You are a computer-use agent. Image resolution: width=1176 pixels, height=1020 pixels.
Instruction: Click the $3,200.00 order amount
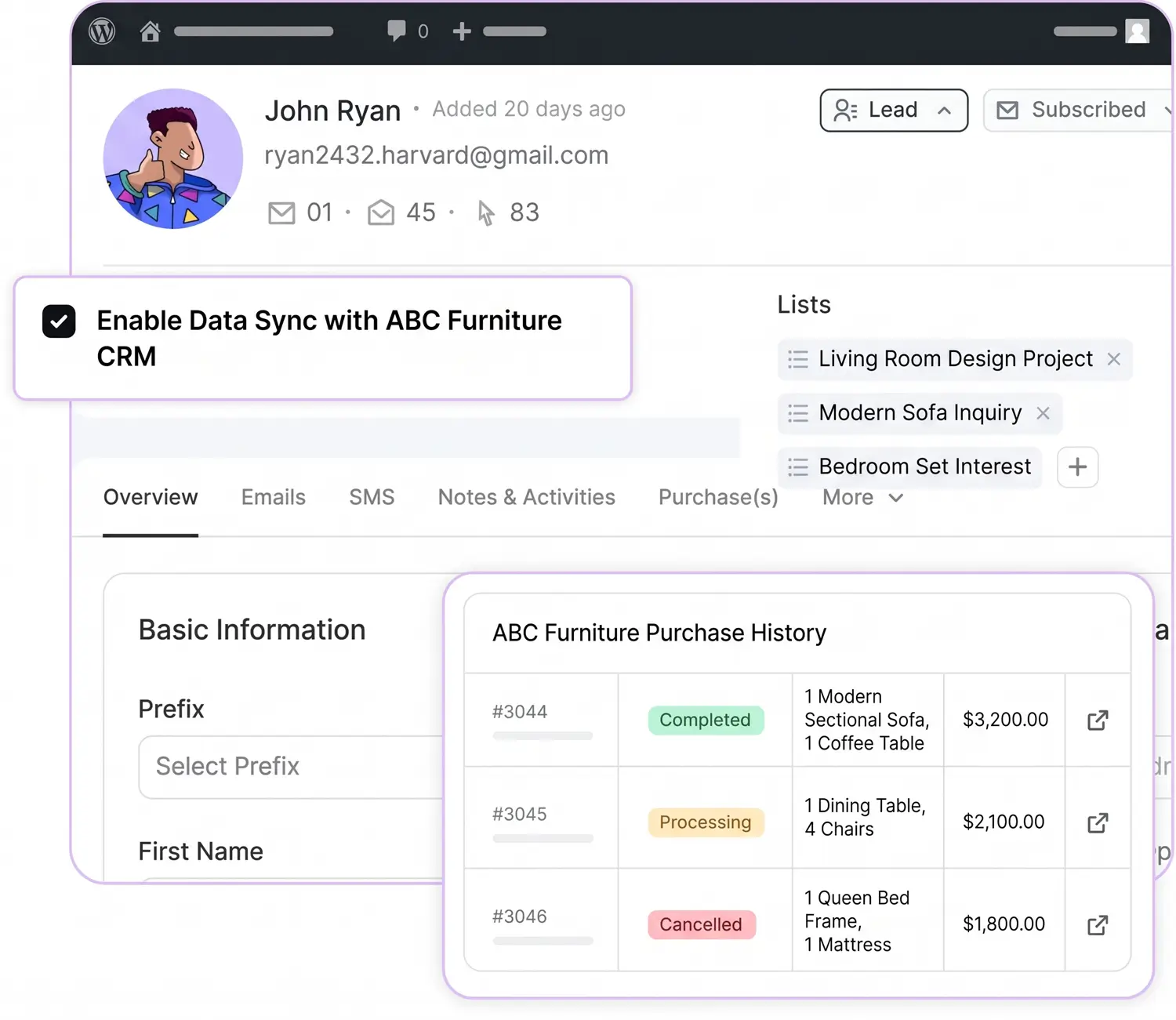pos(1005,720)
